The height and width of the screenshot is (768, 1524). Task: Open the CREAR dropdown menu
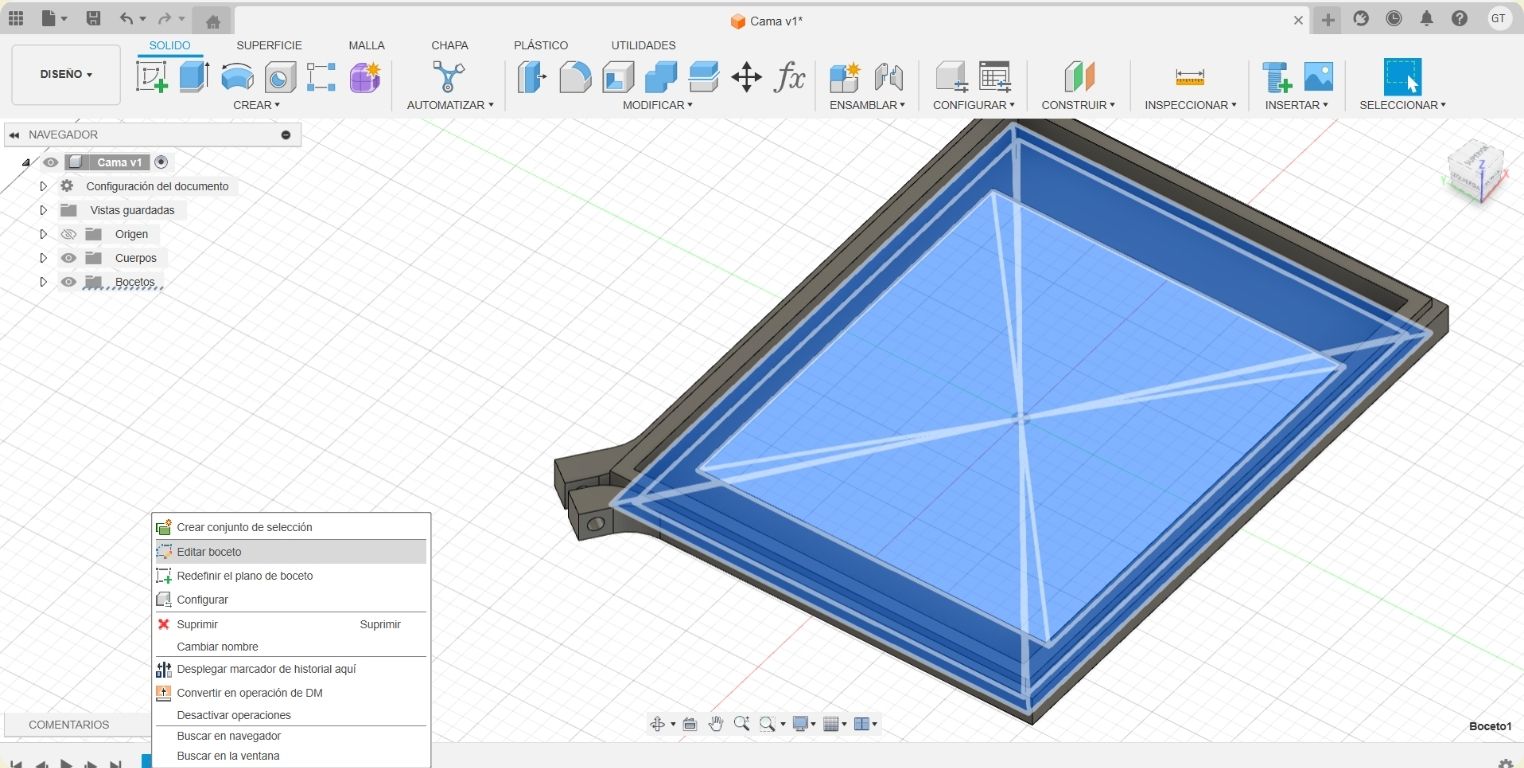click(256, 105)
